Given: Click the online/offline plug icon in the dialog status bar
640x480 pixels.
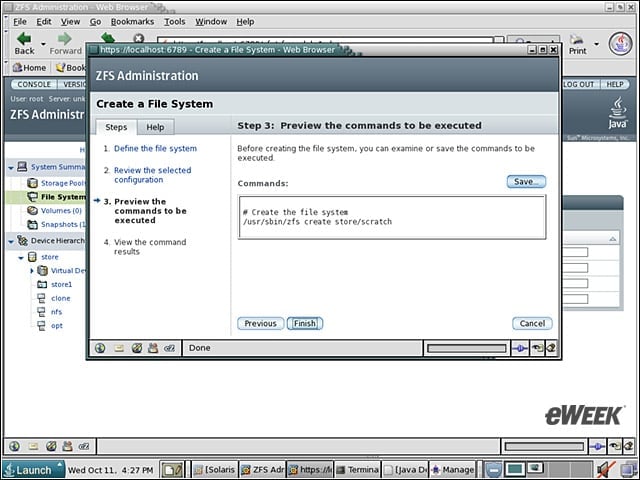Looking at the screenshot, I should [520, 348].
